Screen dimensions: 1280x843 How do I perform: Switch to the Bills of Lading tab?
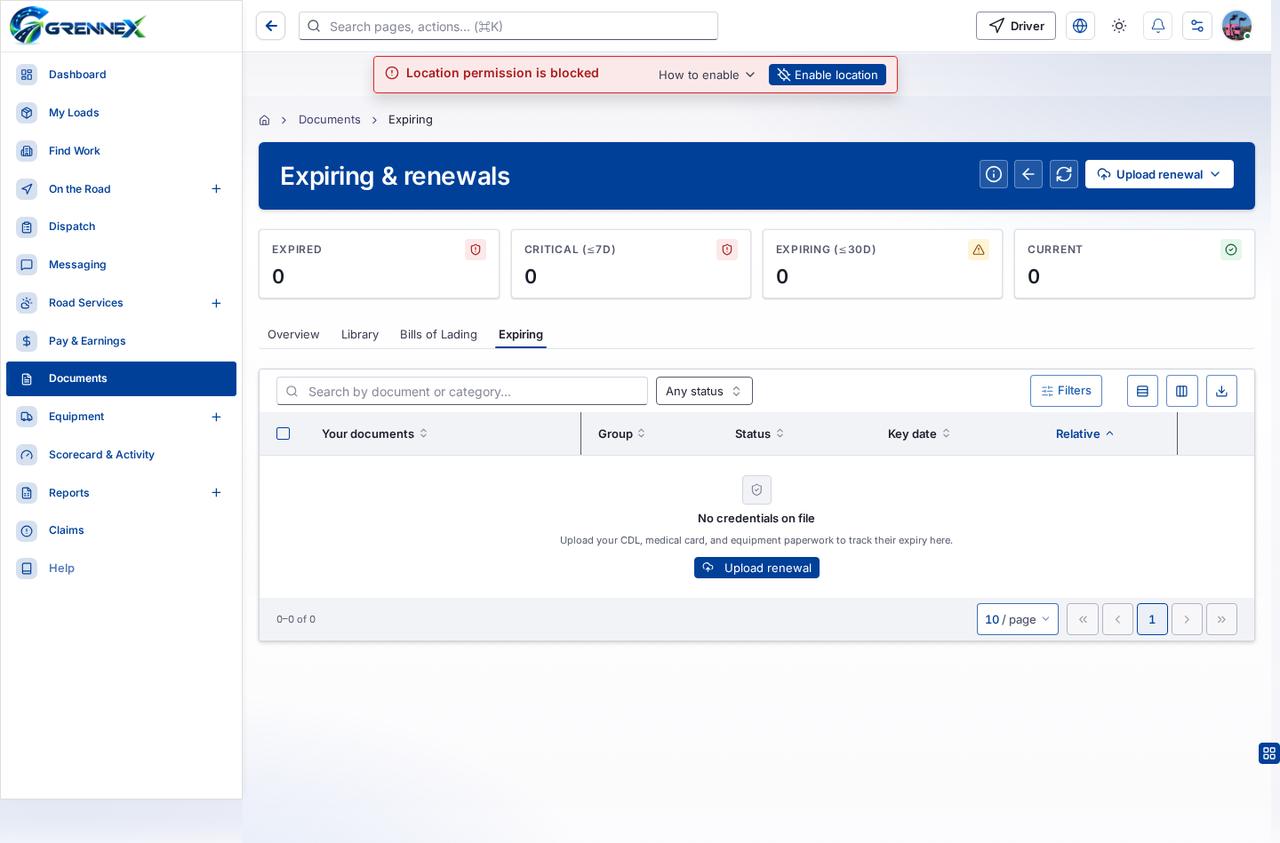(x=438, y=334)
